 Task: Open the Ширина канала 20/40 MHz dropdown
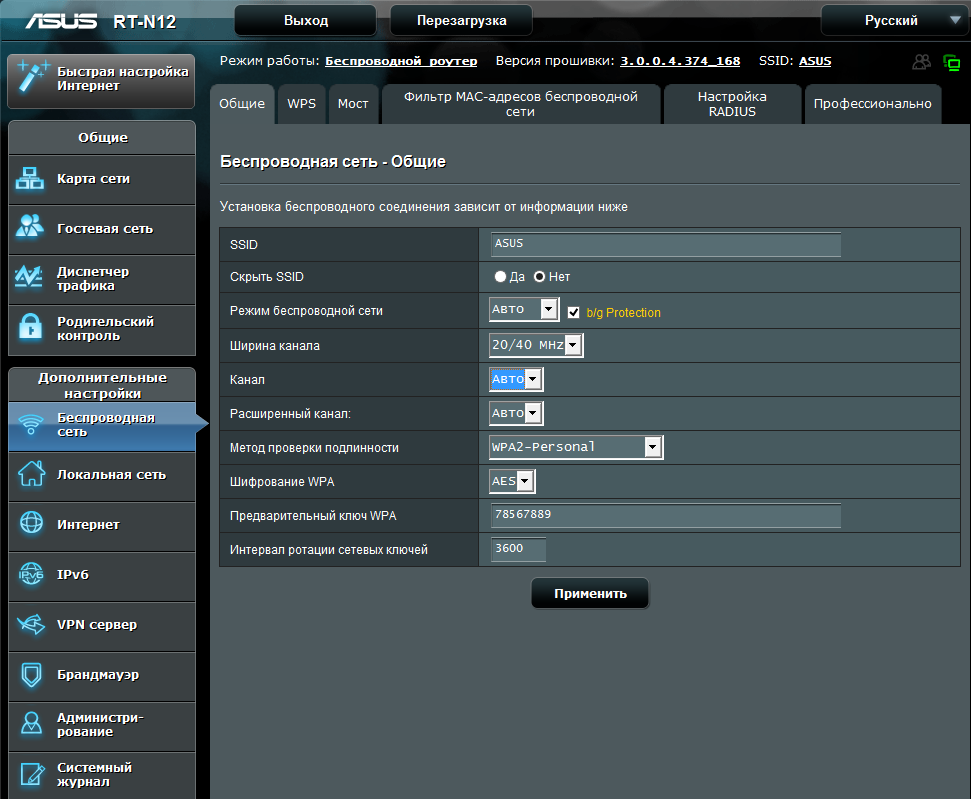536,345
